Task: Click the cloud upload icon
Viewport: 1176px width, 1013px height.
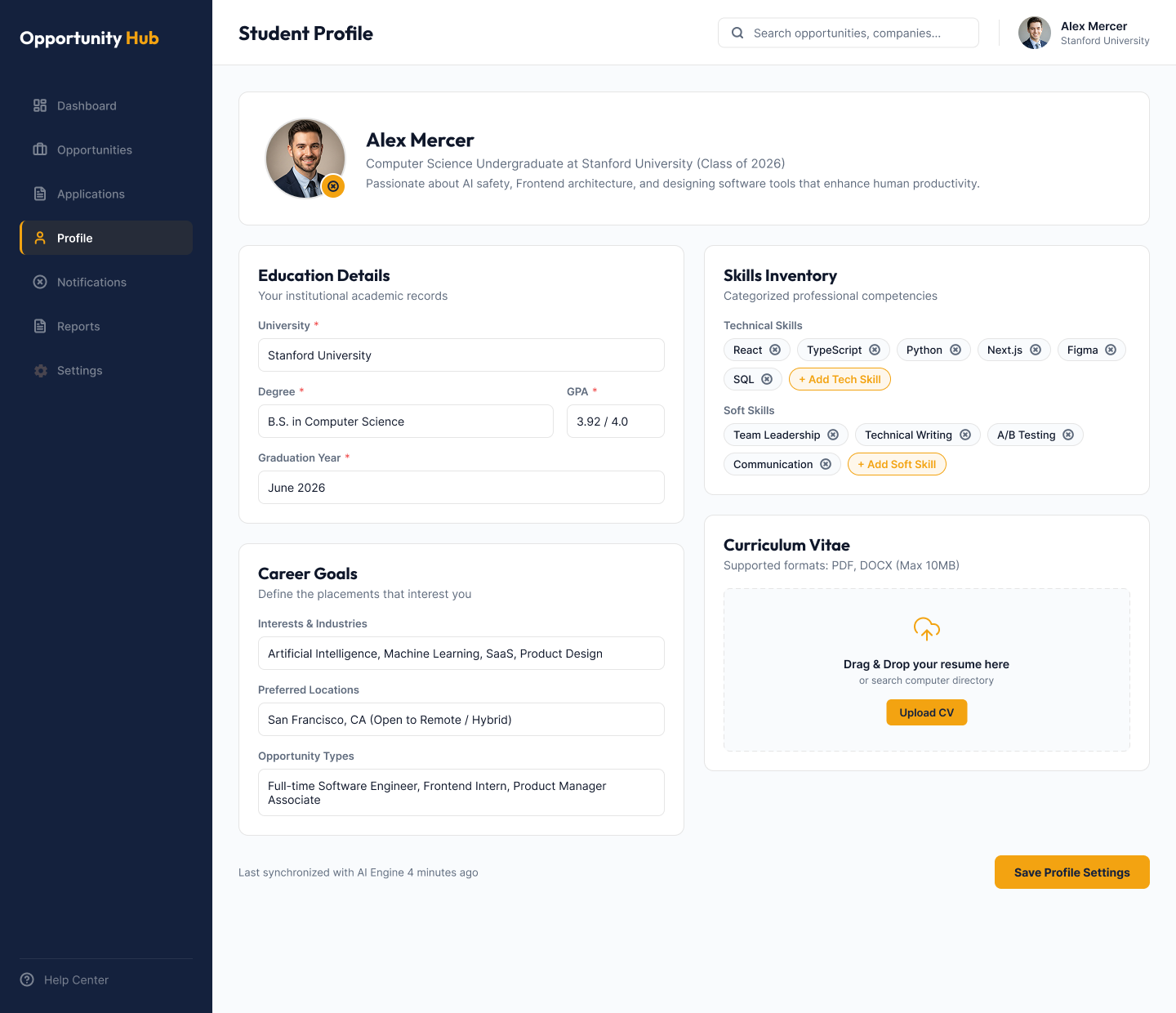Action: tap(927, 629)
